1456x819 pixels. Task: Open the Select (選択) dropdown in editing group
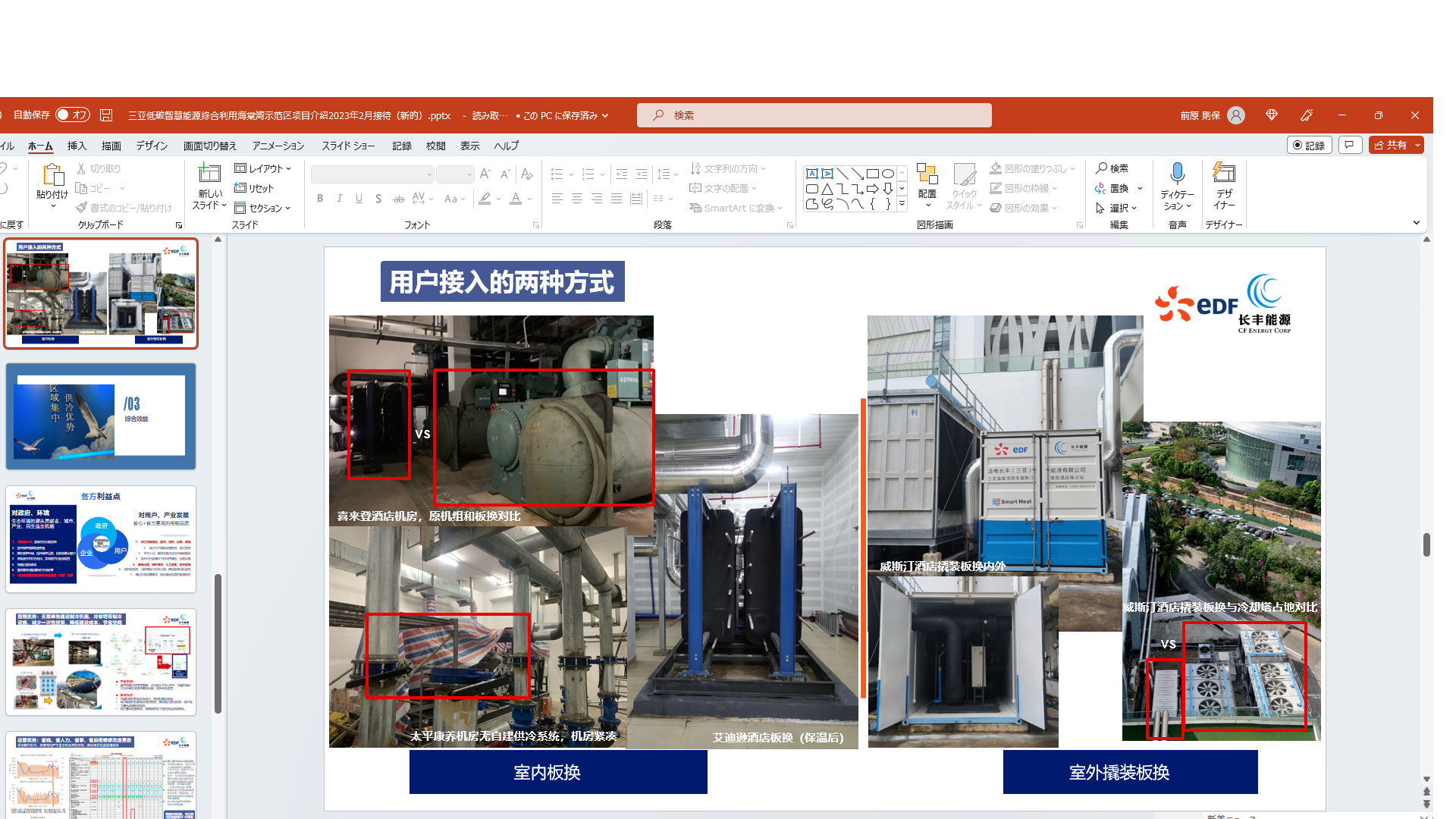[1117, 208]
